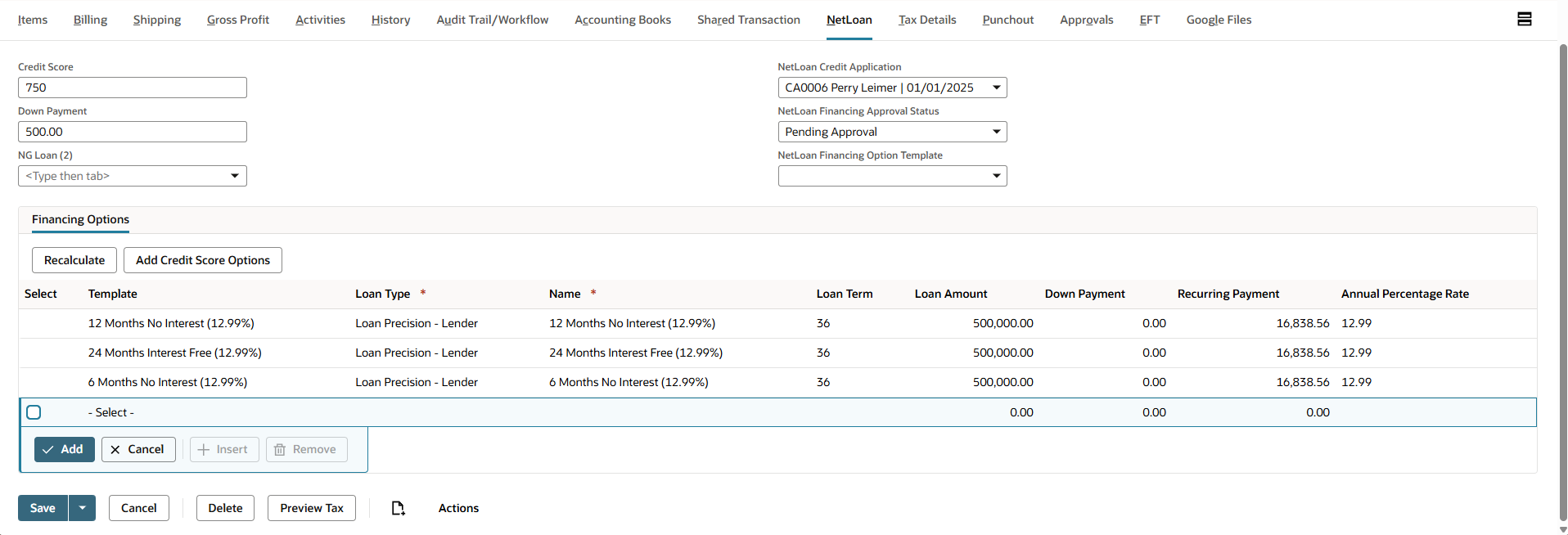Open NetLoan Financing Approval Status dropdown
This screenshot has width=1568, height=535.
pyautogui.click(x=996, y=132)
